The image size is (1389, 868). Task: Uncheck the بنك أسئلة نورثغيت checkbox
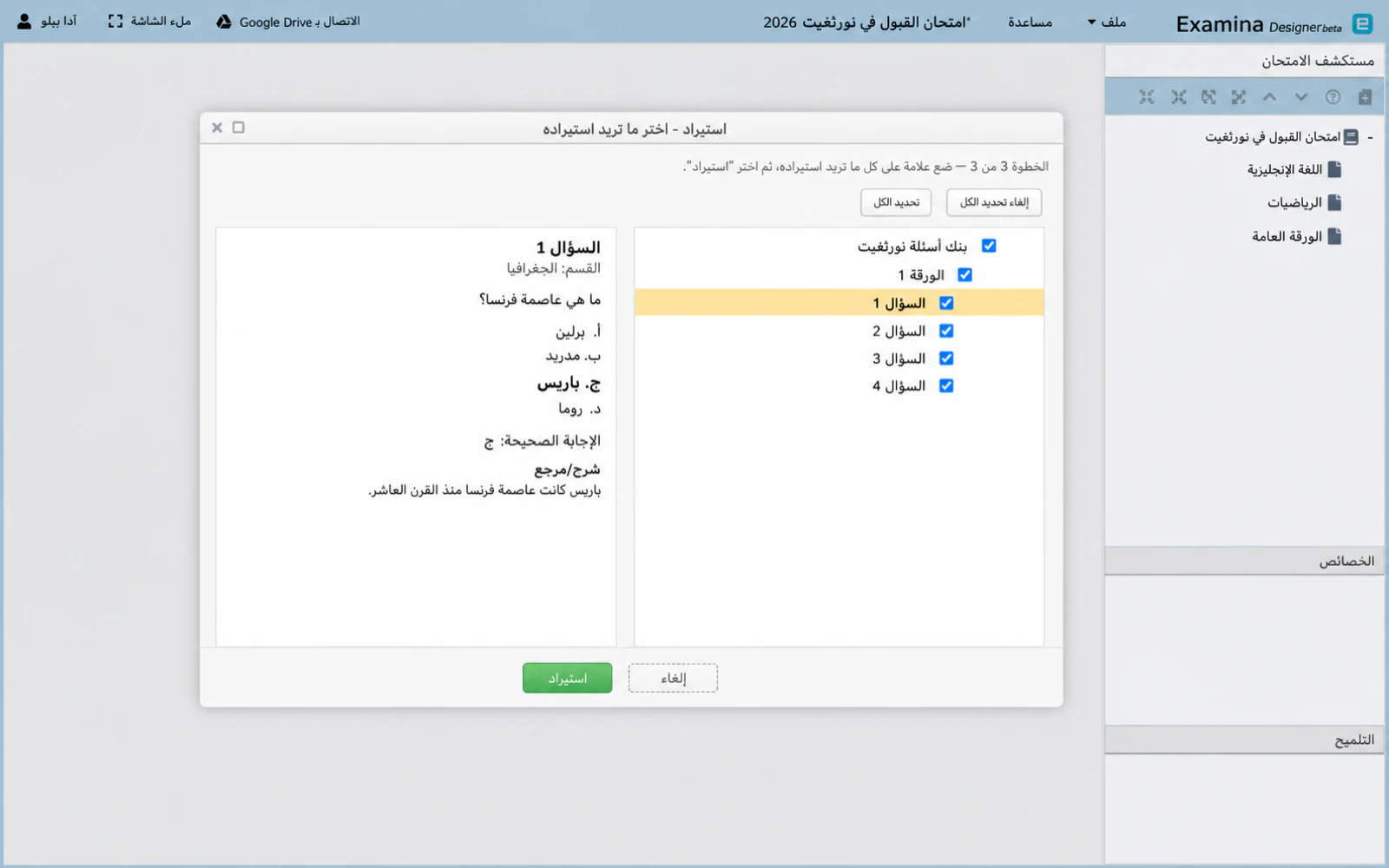[989, 246]
